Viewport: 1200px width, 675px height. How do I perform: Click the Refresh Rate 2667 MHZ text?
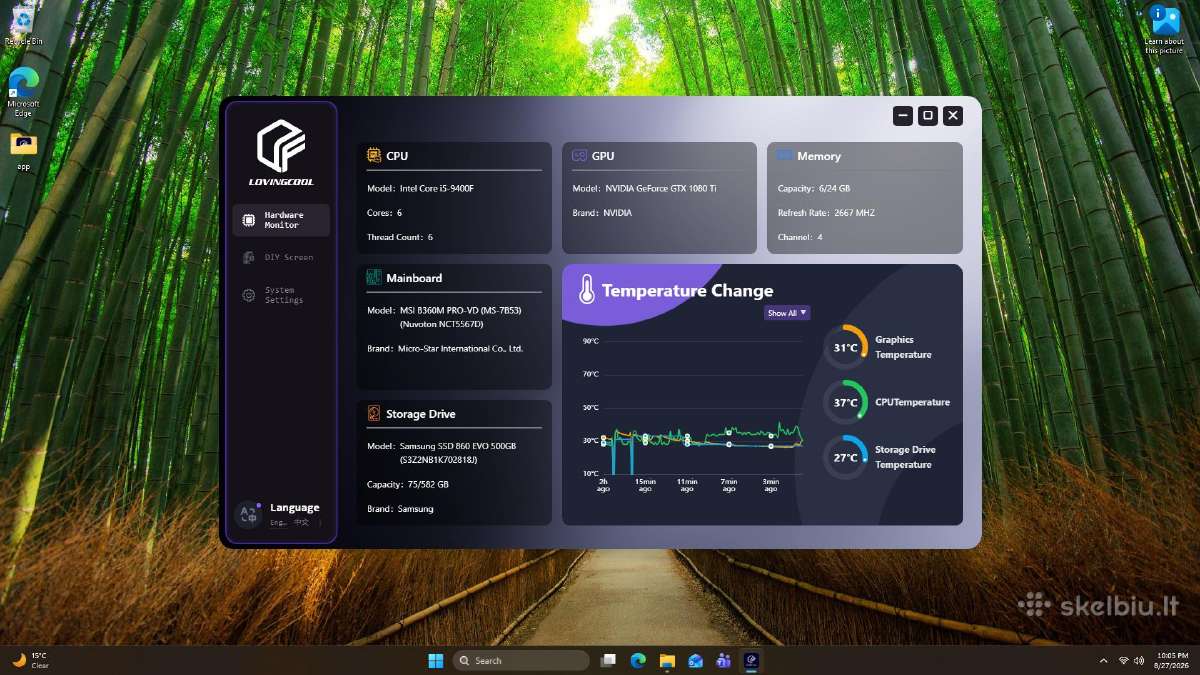tap(826, 212)
